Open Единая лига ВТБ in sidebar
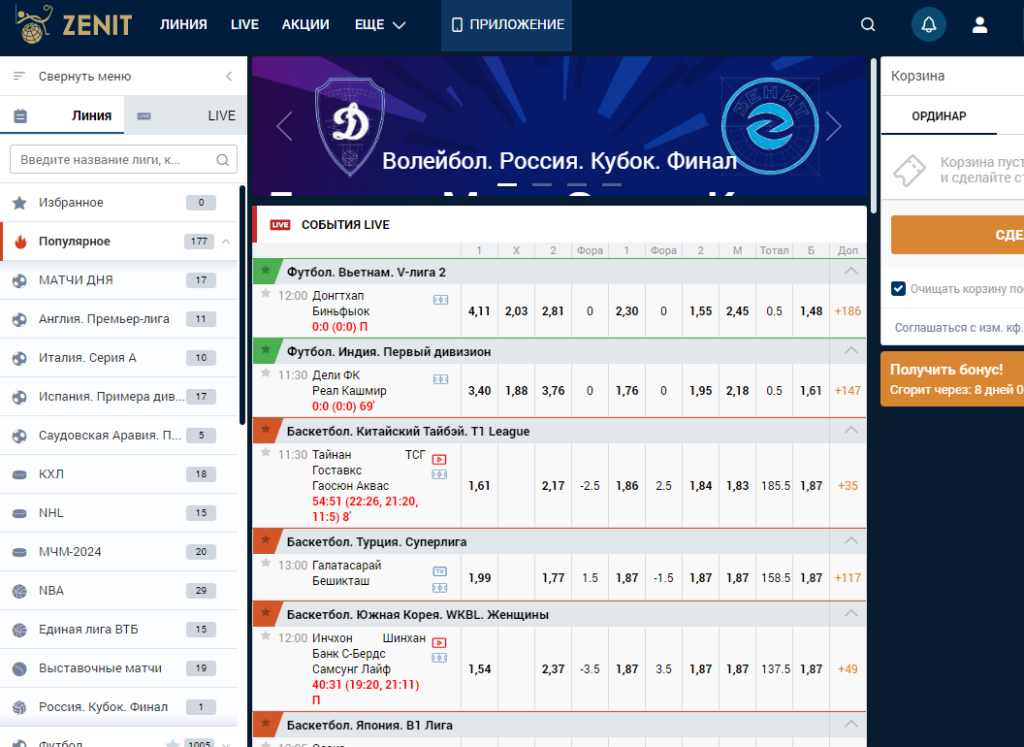Screen dimensions: 1024x747 [x=119, y=629]
